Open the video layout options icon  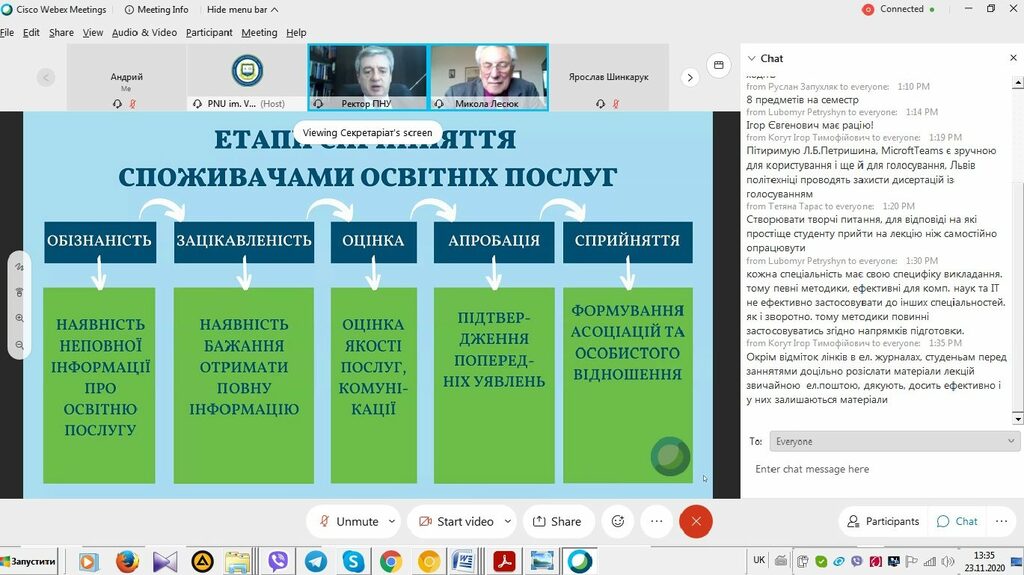(x=717, y=66)
